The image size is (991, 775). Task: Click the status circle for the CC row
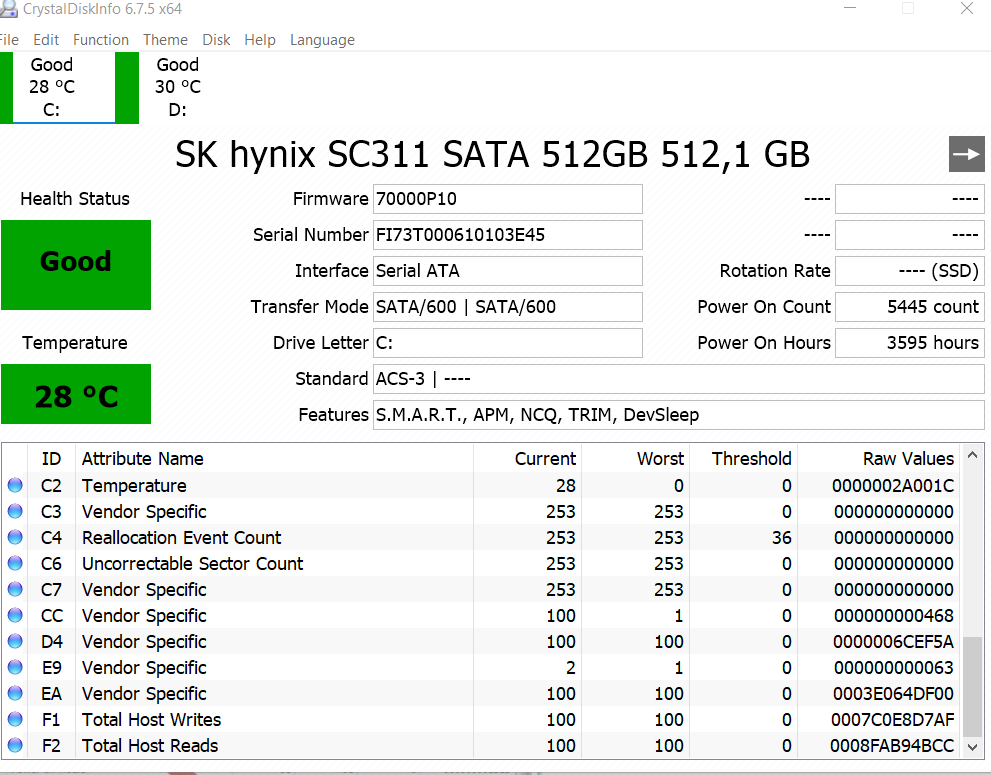click(x=15, y=615)
